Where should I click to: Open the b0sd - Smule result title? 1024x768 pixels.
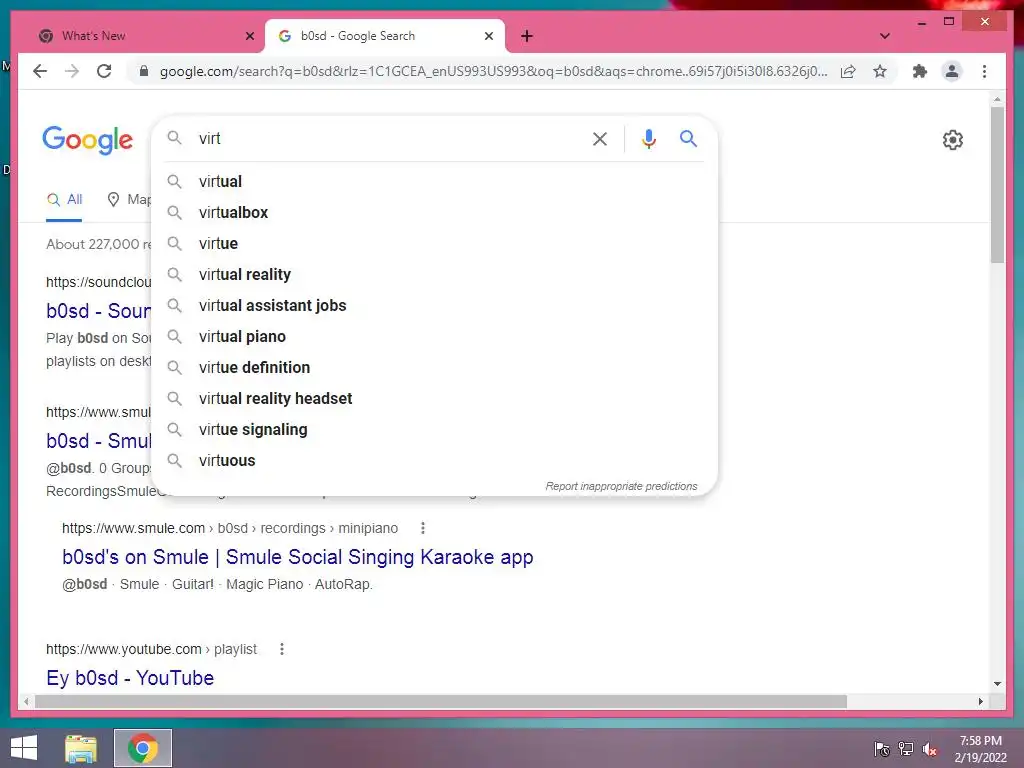99,441
